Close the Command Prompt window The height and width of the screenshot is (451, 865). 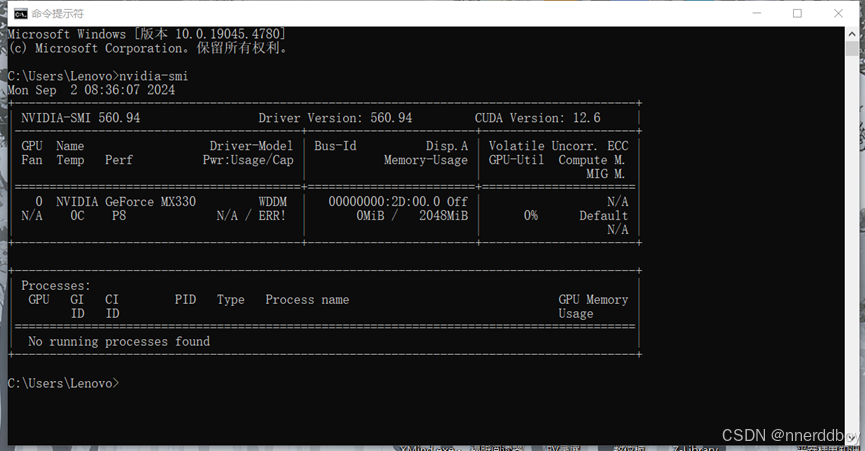pyautogui.click(x=838, y=13)
